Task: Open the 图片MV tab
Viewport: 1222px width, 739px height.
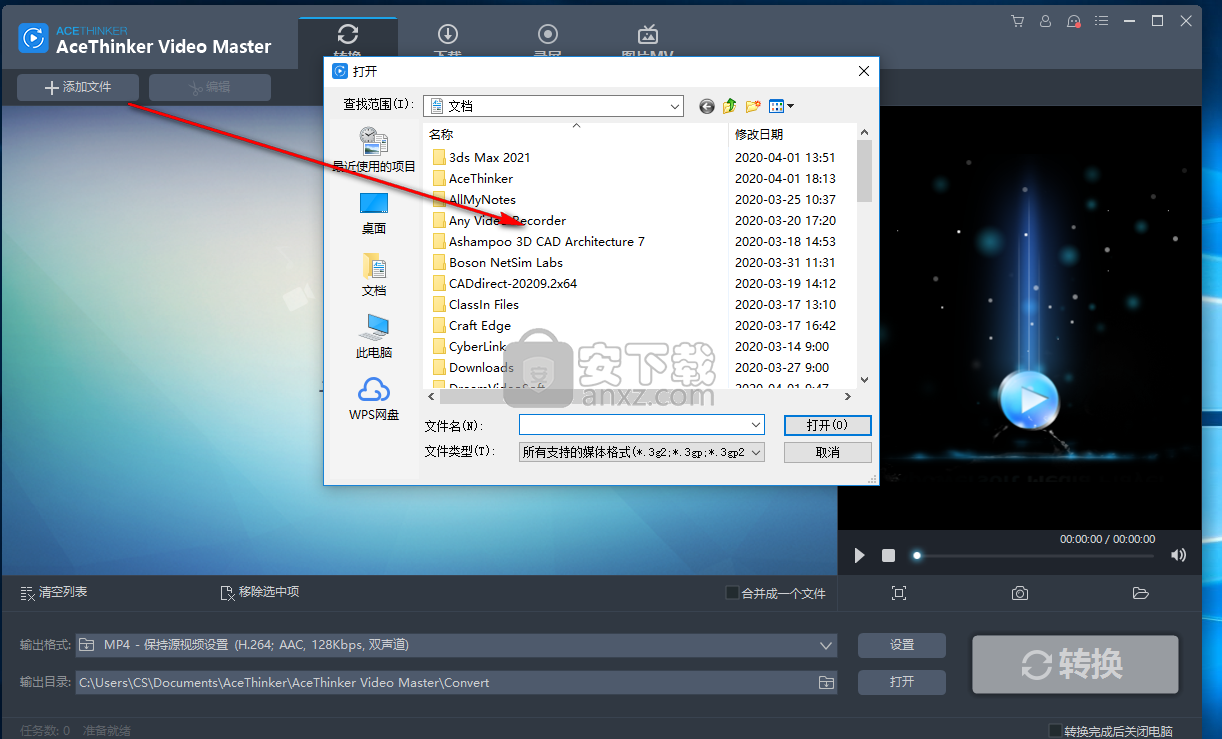Action: click(648, 42)
